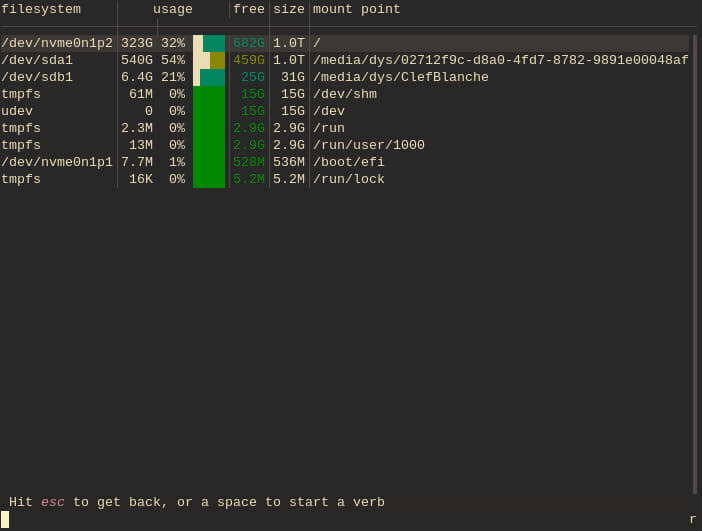Select the /run/user/1000 mount point
The height and width of the screenshot is (531, 702).
(368, 145)
